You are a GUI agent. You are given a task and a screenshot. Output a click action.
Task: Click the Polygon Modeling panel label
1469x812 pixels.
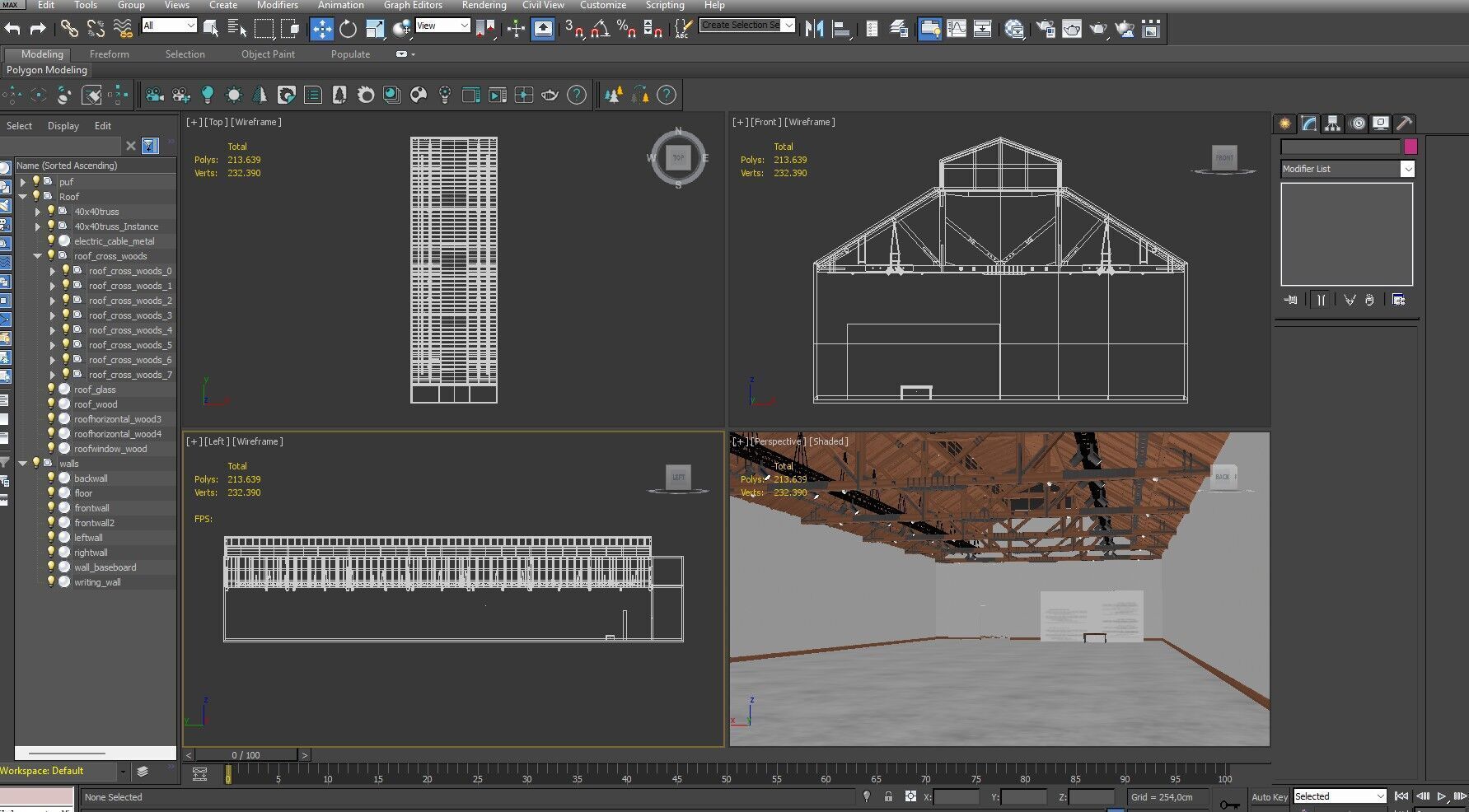(x=47, y=70)
